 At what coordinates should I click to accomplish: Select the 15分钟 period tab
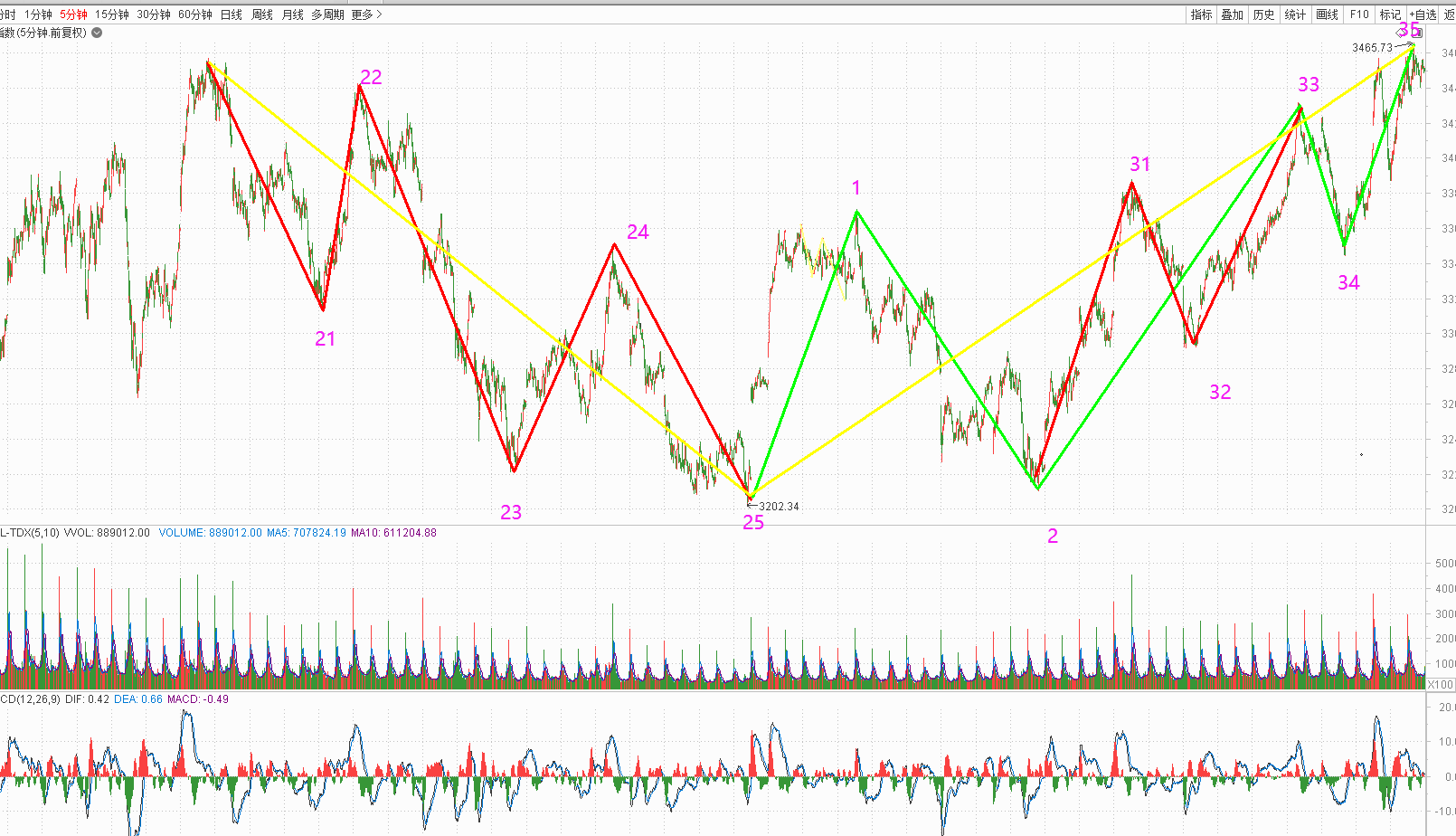click(112, 14)
